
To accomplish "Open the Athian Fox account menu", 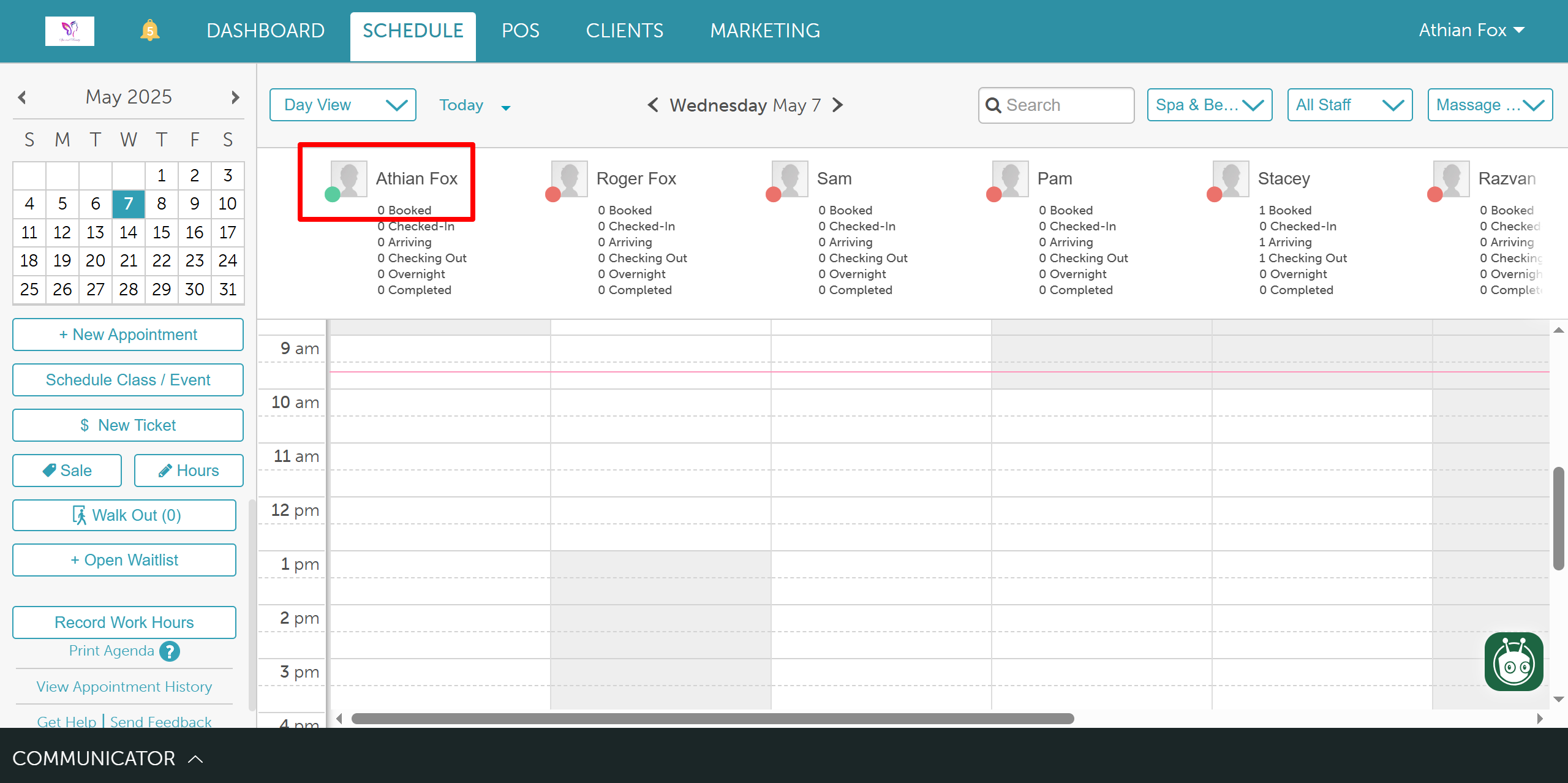I will (x=1471, y=31).
